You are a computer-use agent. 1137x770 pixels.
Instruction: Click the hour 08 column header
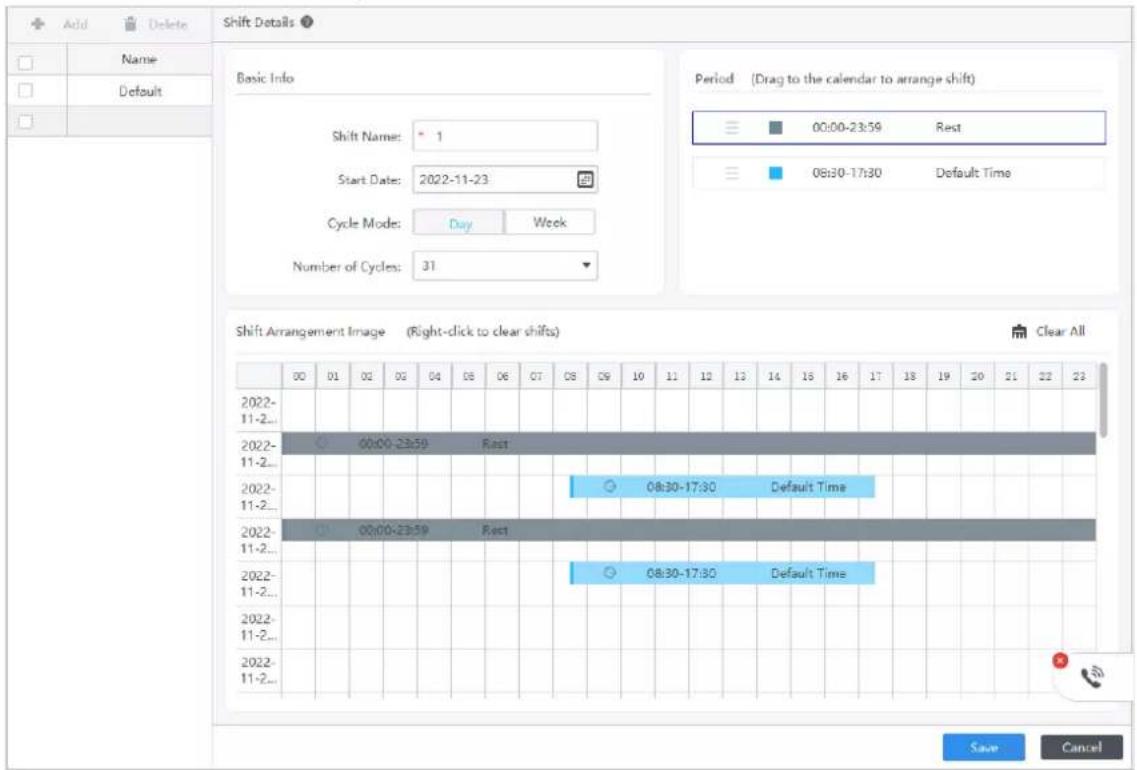570,376
